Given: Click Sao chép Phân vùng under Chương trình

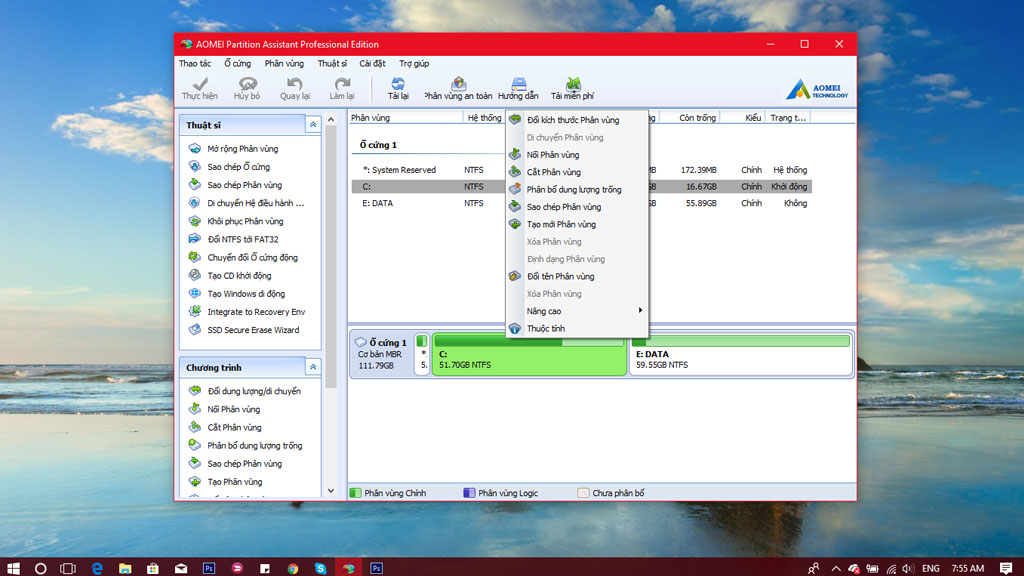Looking at the screenshot, I should coord(244,464).
